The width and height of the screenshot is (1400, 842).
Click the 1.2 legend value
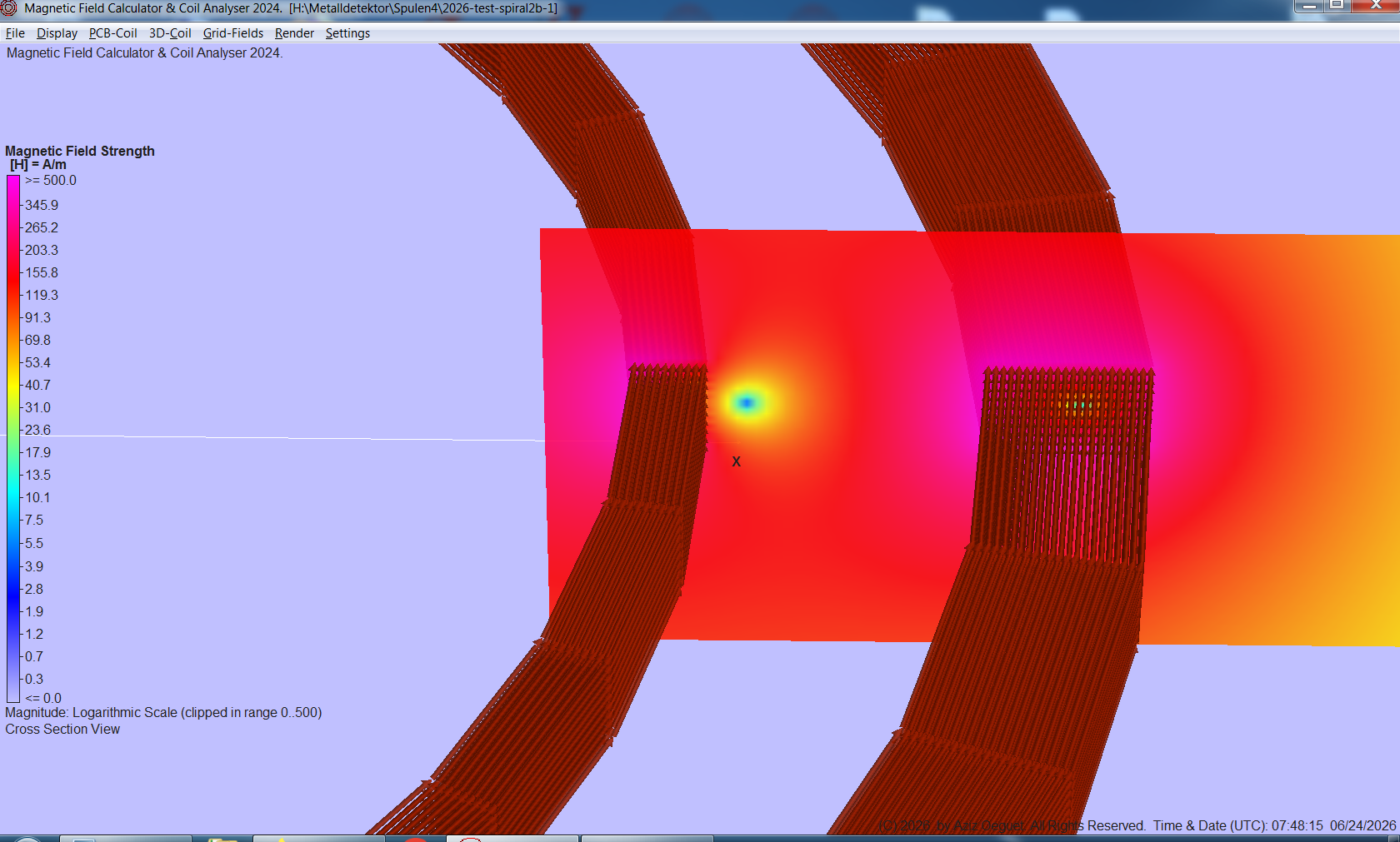[34, 634]
